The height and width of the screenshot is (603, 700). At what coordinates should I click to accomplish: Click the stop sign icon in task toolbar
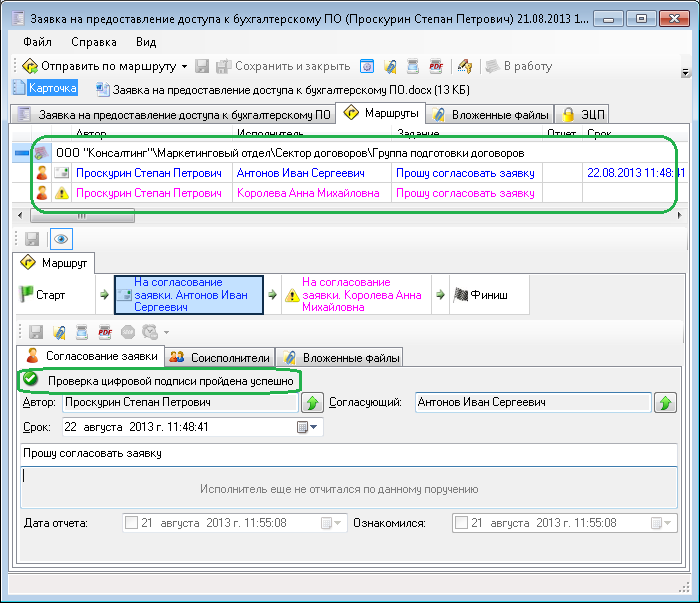128,332
